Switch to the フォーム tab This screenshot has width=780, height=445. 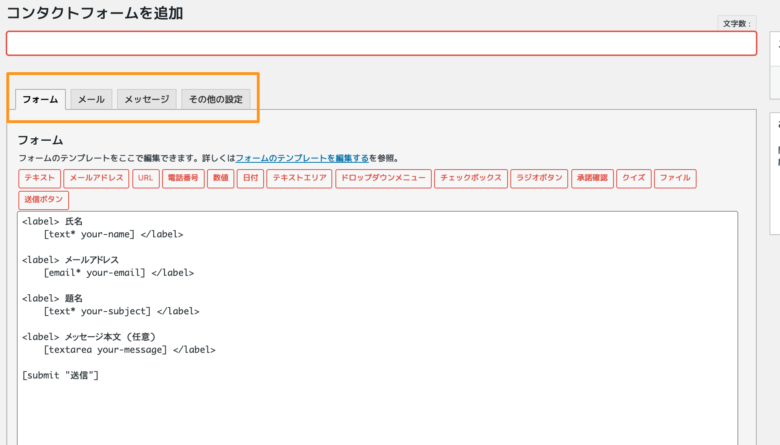pos(40,99)
